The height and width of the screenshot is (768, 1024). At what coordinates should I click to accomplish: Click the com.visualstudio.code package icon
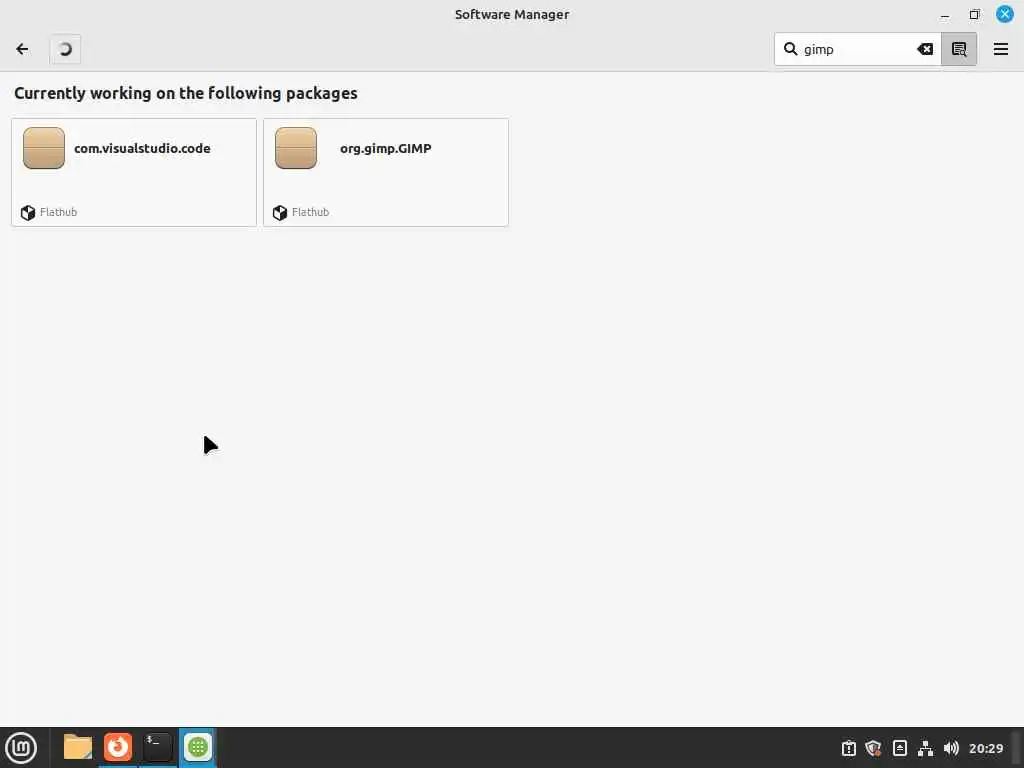point(44,148)
